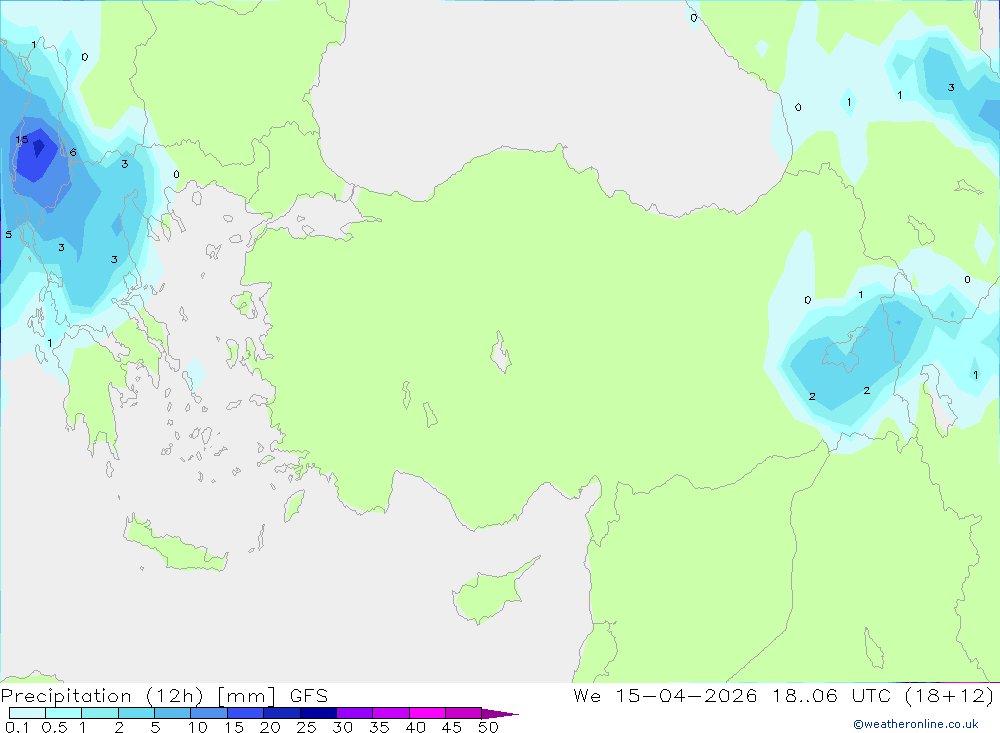
Task: Pick the 15–20 mm blue legend swatch
Action: point(245,713)
